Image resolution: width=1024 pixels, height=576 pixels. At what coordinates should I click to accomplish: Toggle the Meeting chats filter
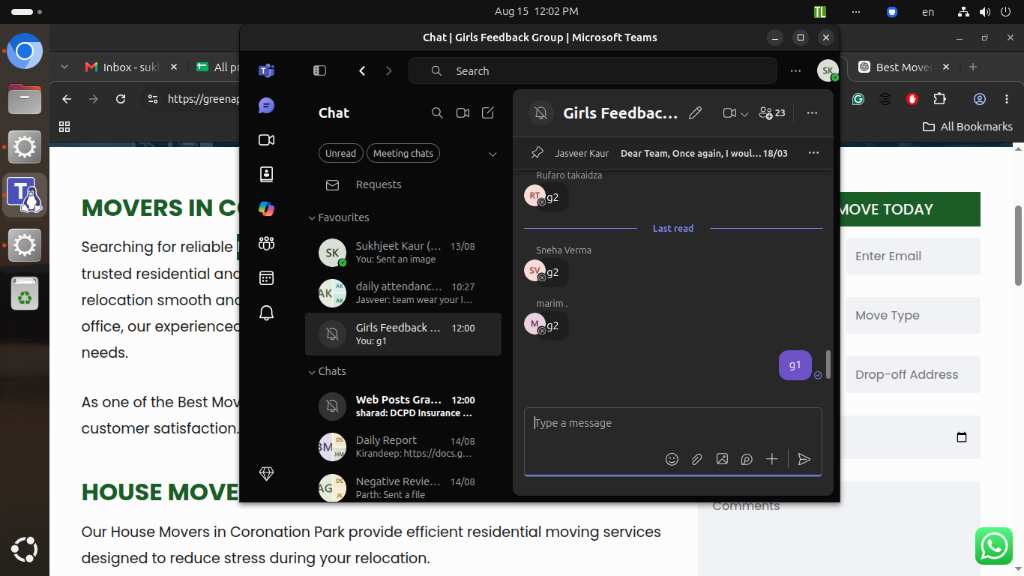[x=403, y=153]
